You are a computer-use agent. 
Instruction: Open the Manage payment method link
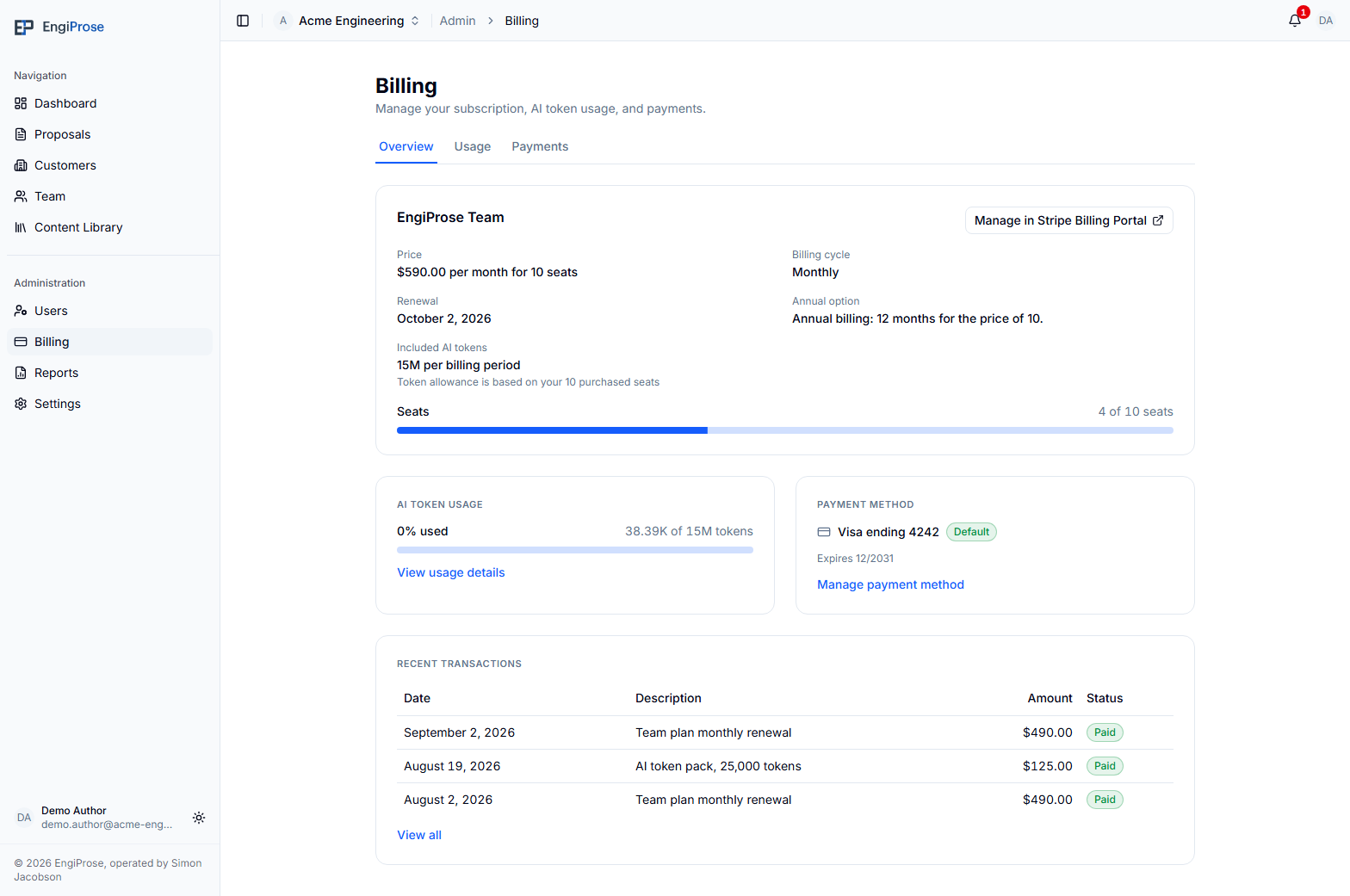890,584
